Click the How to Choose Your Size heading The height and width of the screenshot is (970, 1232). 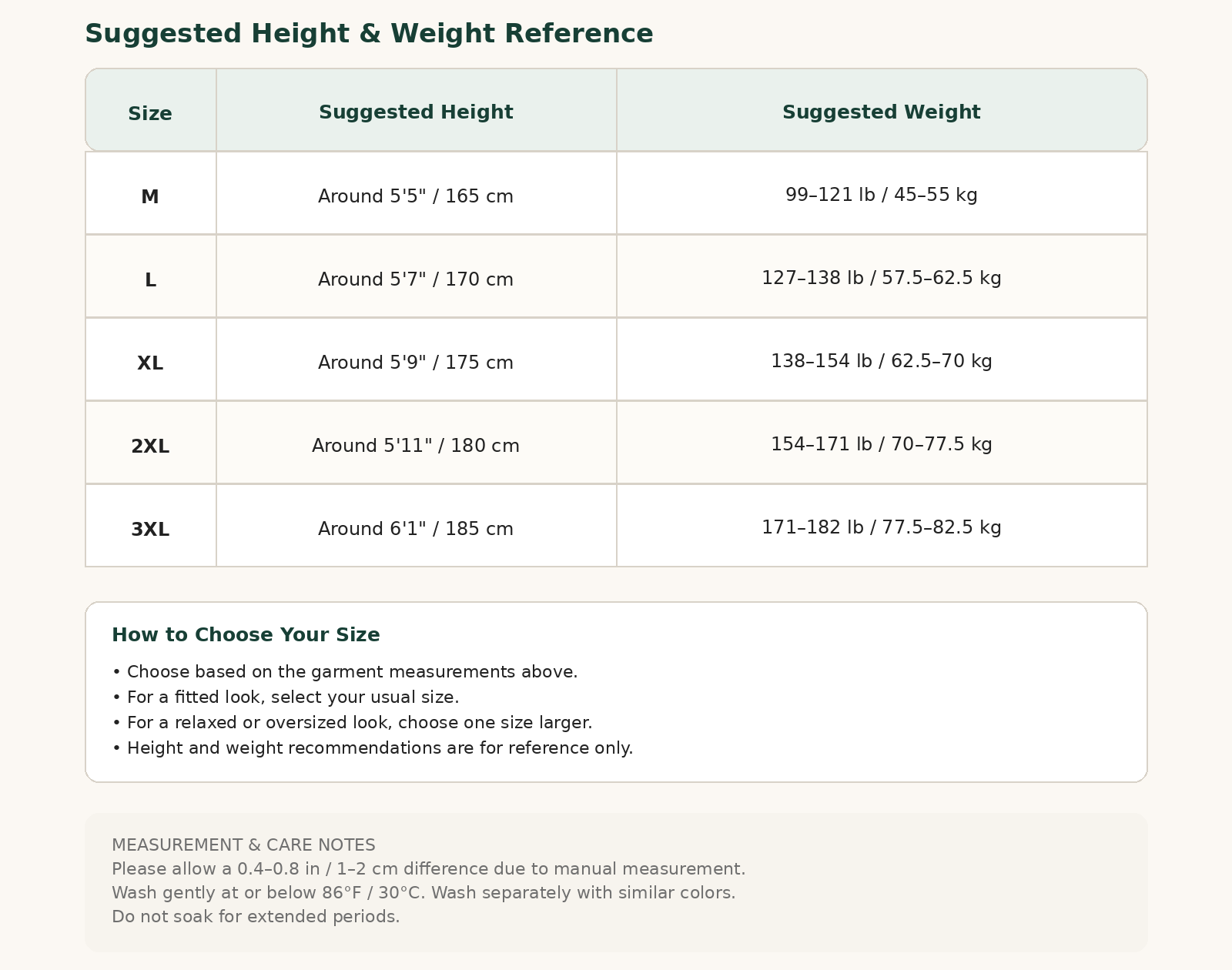246,635
